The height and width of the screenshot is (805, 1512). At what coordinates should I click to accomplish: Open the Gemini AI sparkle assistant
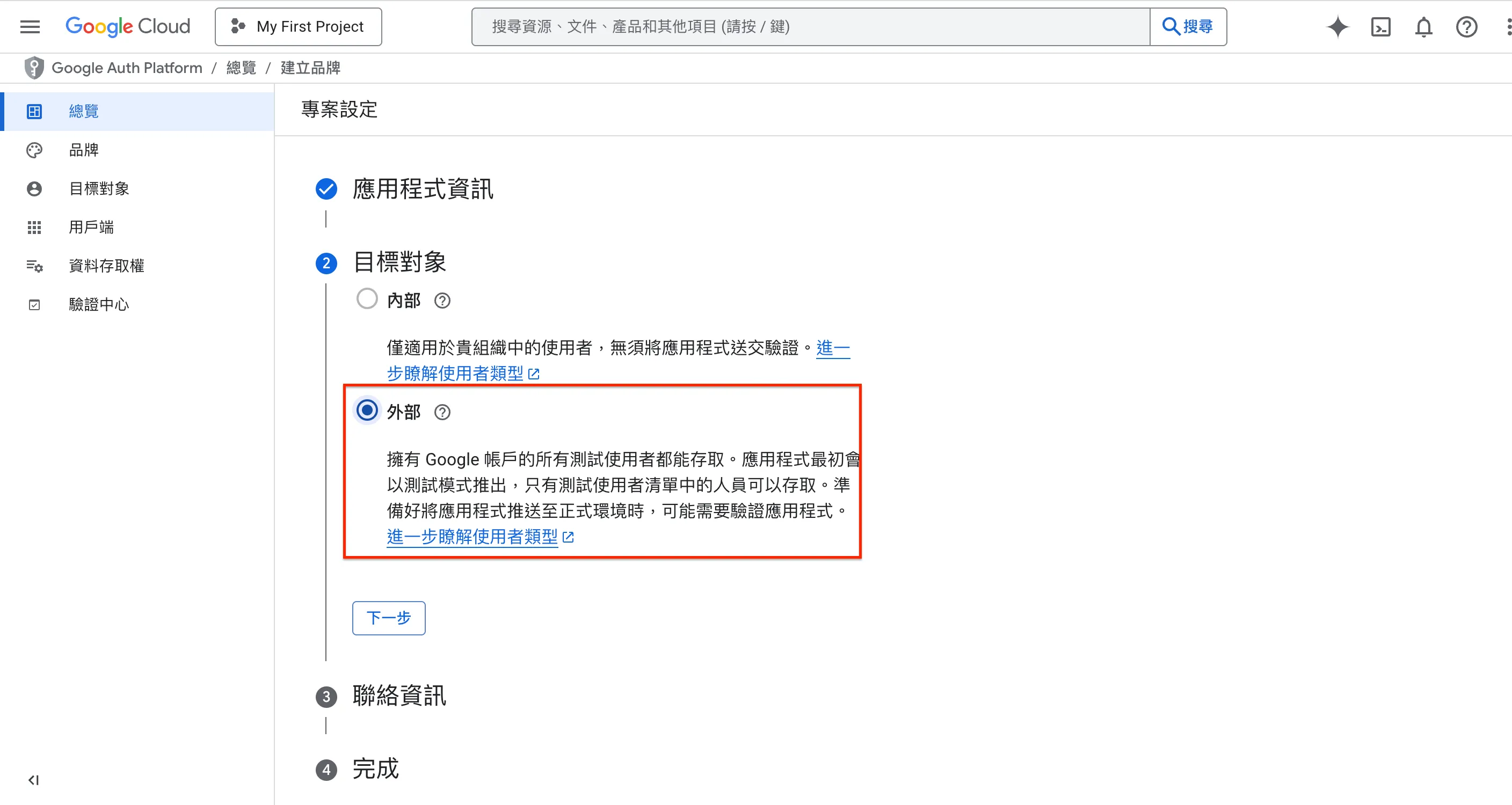click(1337, 27)
